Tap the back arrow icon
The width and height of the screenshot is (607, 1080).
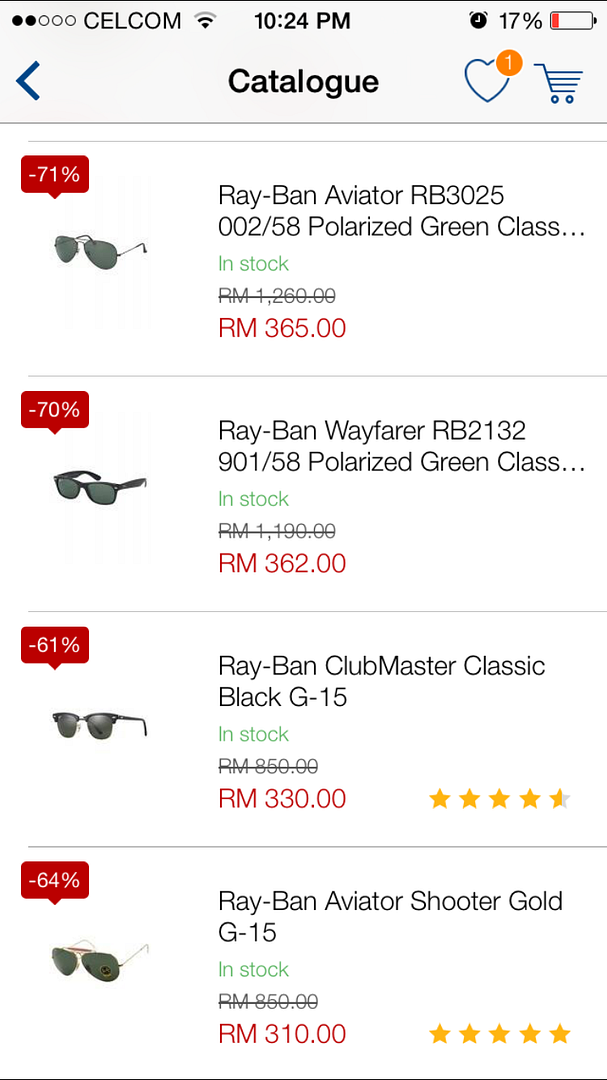click(x=28, y=81)
